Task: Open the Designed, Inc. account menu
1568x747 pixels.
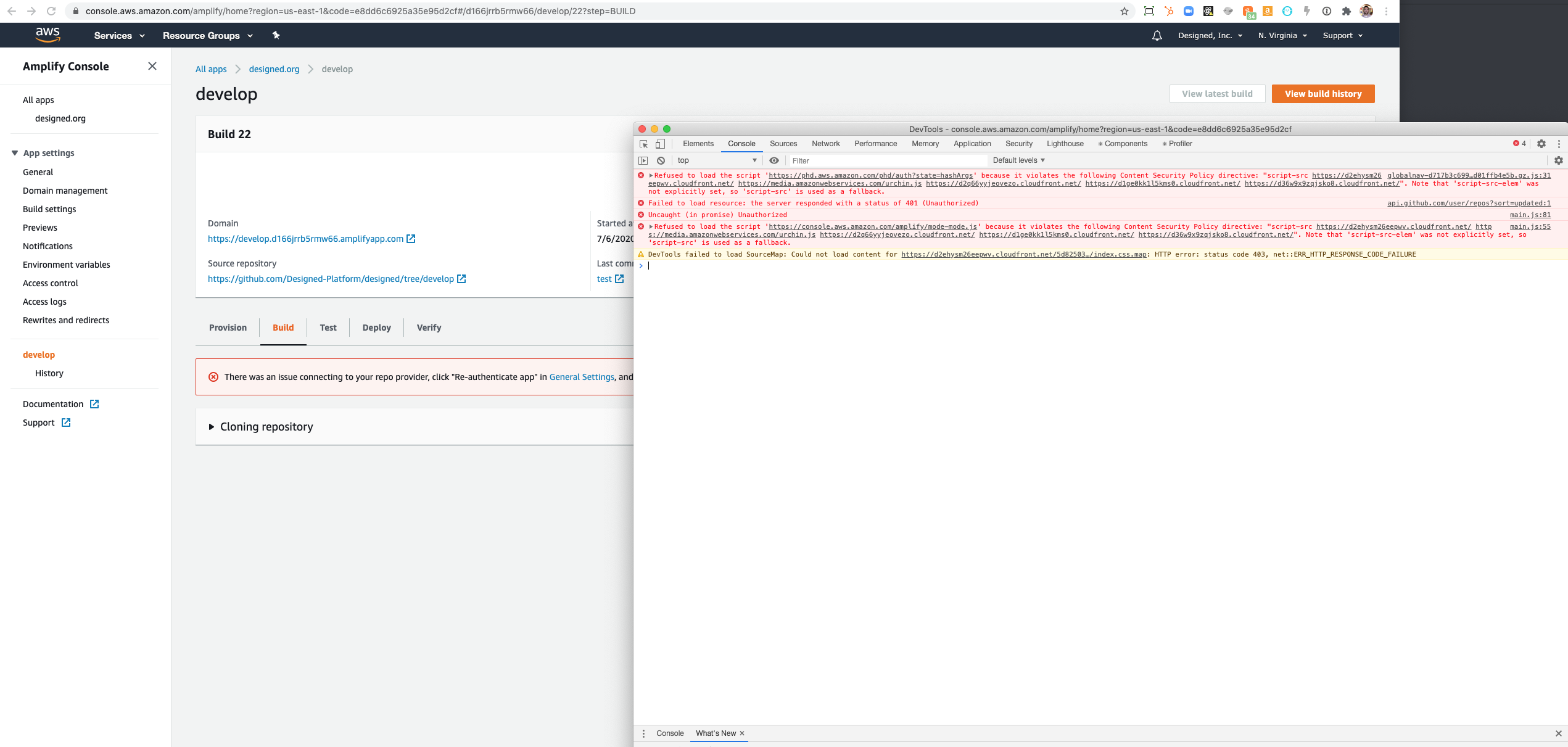Action: point(1210,36)
